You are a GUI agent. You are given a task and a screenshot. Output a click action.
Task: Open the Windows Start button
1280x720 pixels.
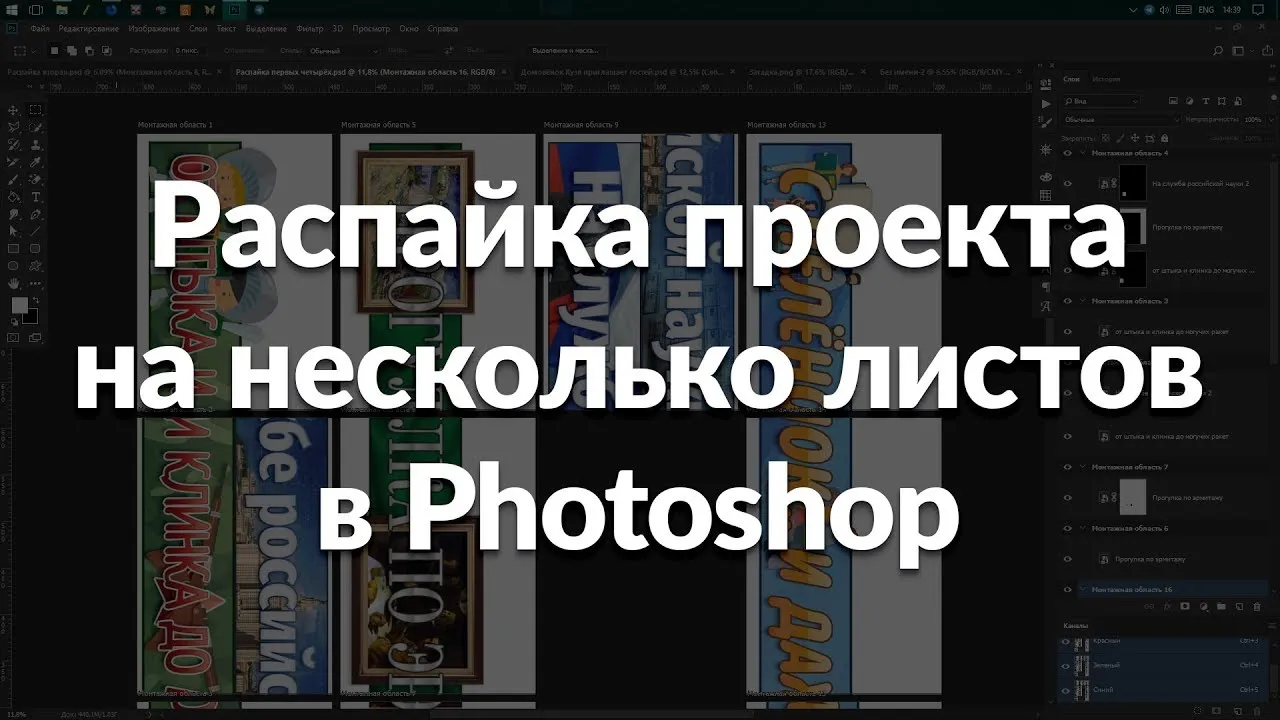click(x=12, y=10)
